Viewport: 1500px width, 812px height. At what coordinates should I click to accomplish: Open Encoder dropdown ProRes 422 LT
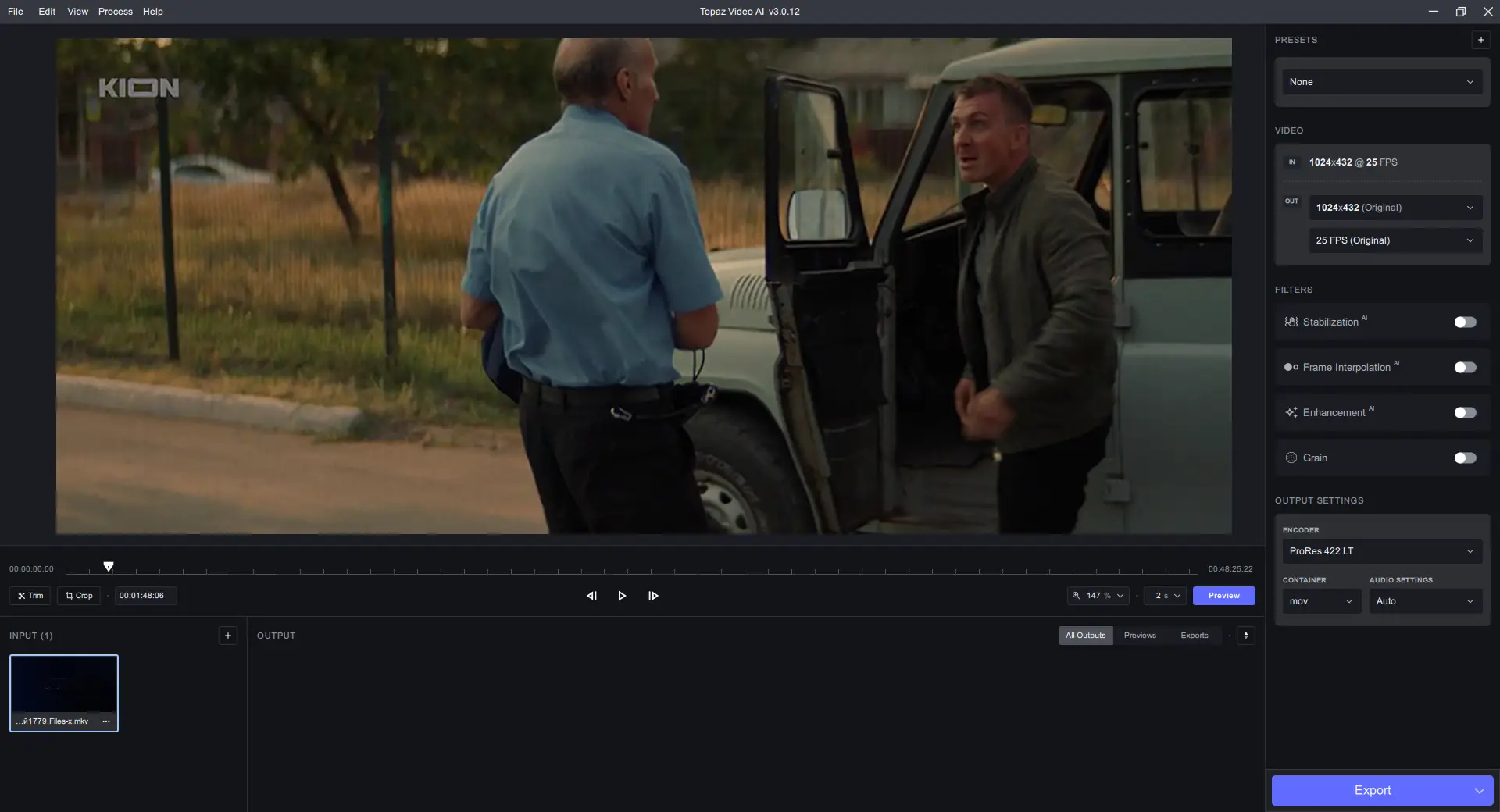[1382, 551]
